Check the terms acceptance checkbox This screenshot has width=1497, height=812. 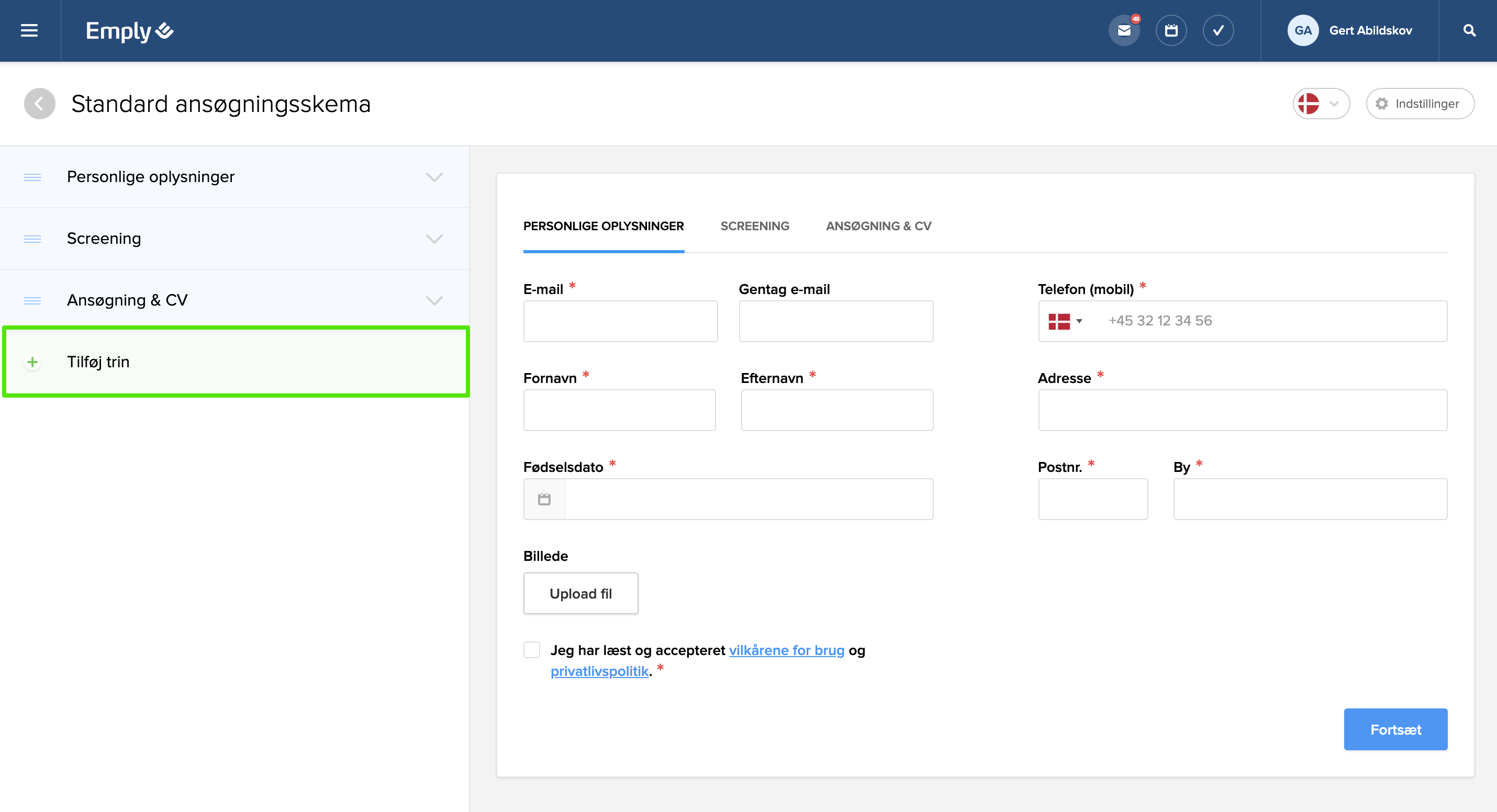click(532, 649)
